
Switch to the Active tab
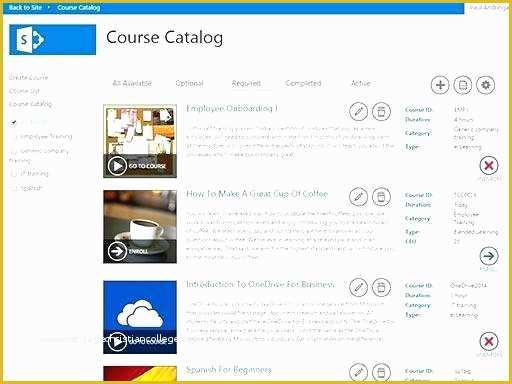361,83
